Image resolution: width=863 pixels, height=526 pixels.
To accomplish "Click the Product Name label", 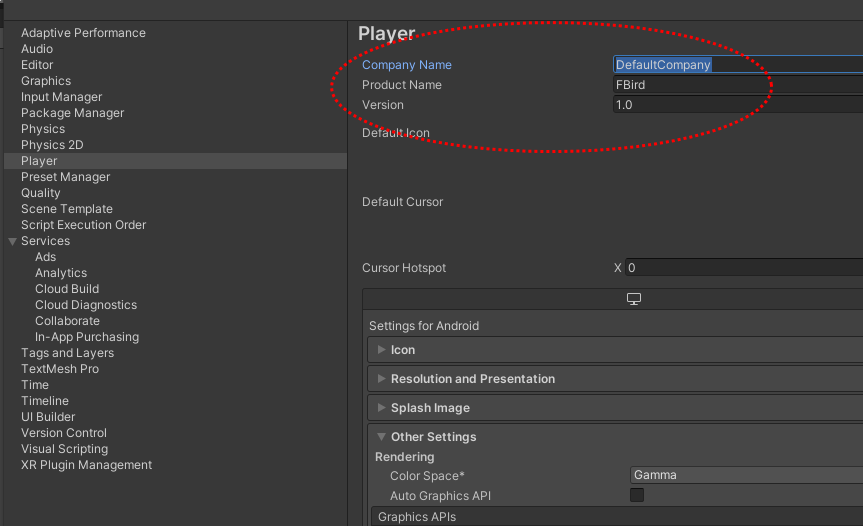I will (402, 85).
